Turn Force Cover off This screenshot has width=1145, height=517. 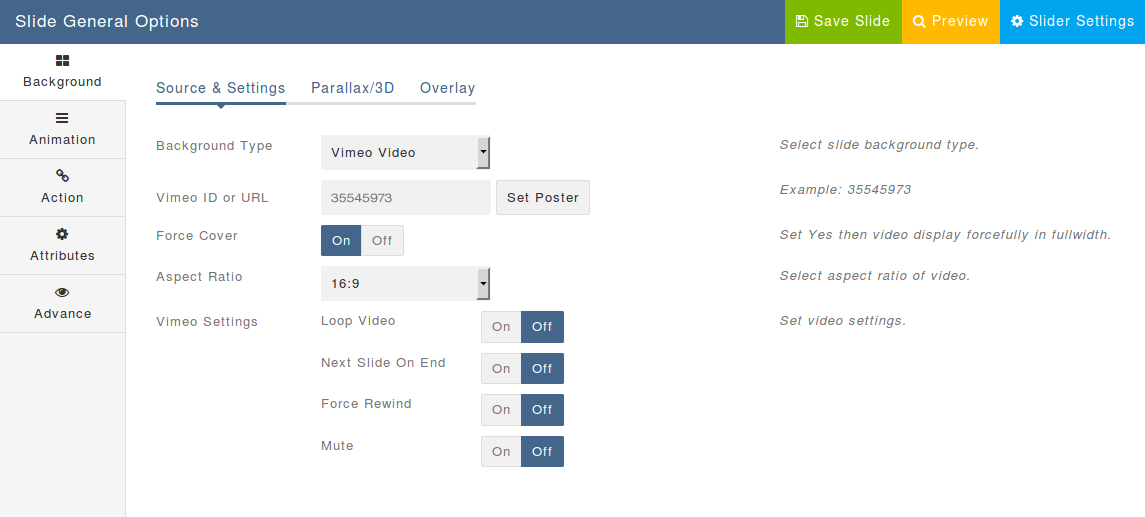click(x=382, y=241)
